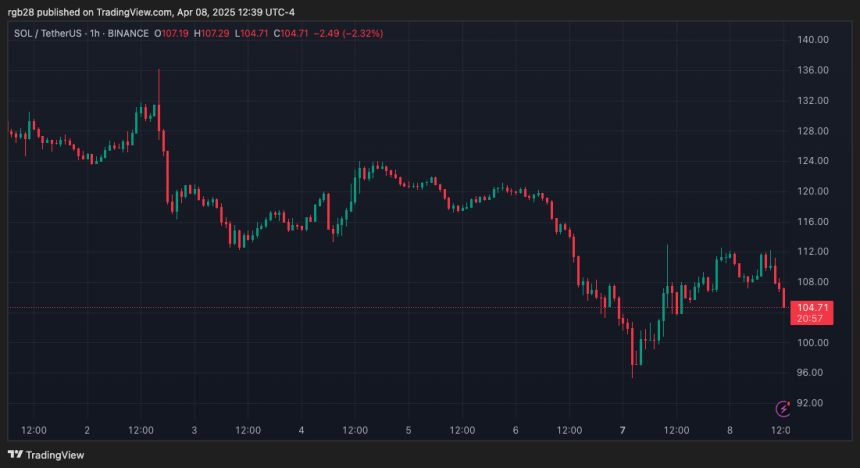Click the high value H107.29 in legend
860x468 pixels.
tap(217, 33)
